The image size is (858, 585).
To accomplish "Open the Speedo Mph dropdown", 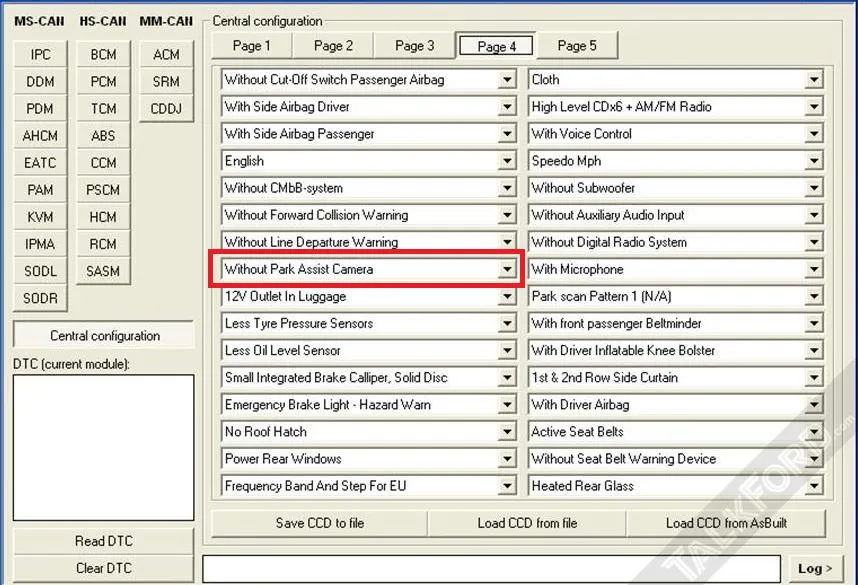I will tap(813, 161).
